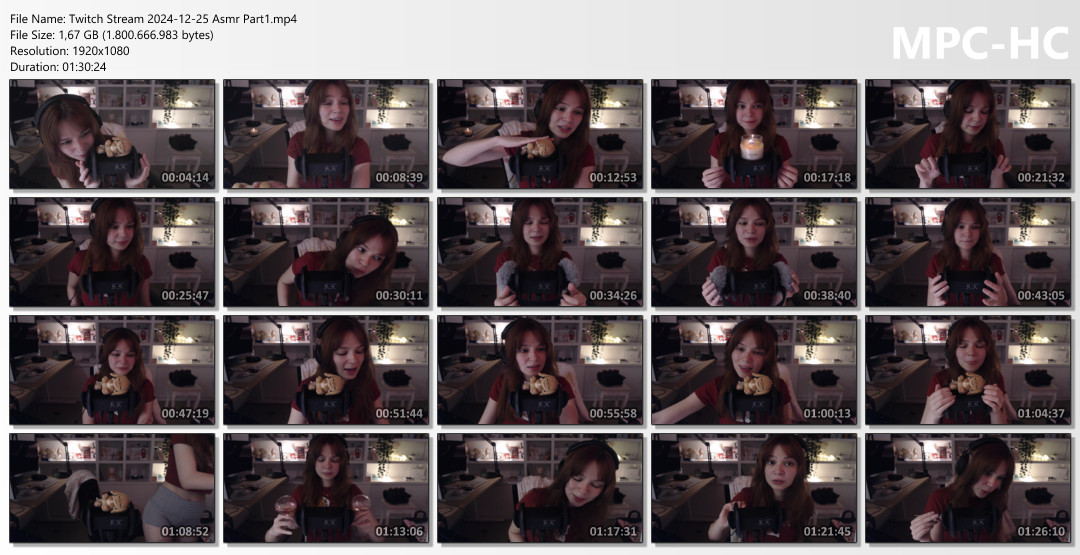
Task: Select the 00:55:58 thumbnail
Action: pos(540,370)
